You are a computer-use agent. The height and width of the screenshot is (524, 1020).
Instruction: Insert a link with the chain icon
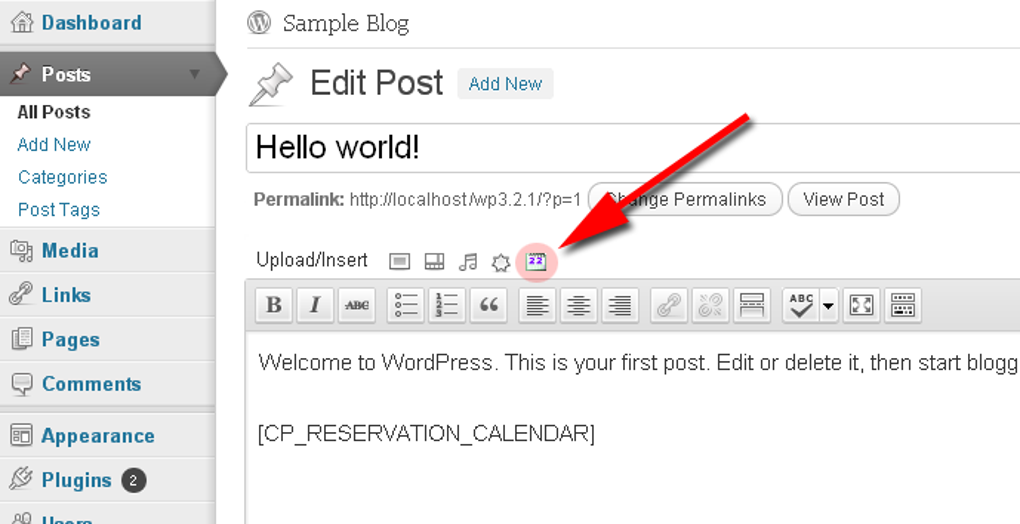point(669,305)
